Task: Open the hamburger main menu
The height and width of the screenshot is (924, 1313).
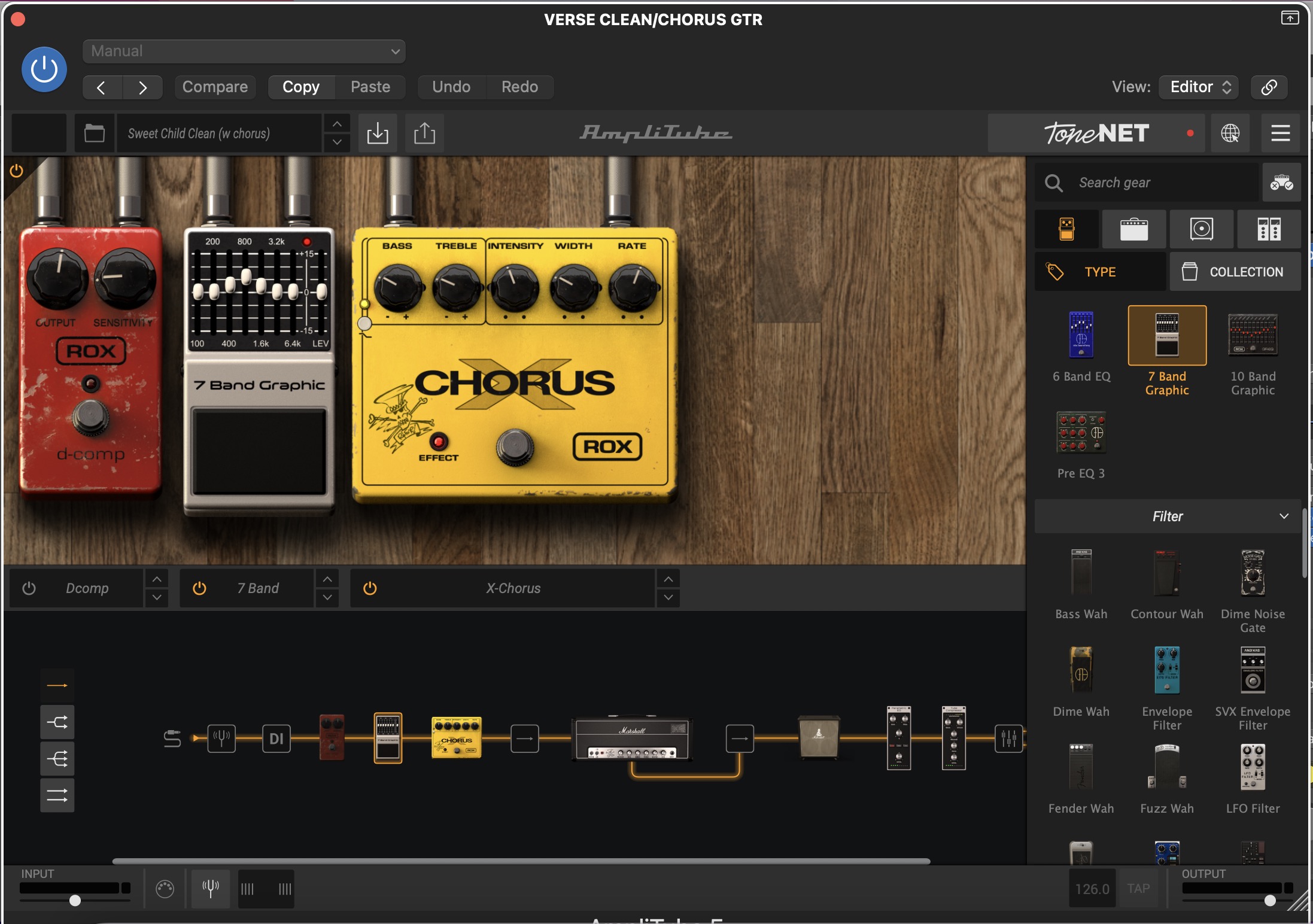Action: click(x=1280, y=133)
